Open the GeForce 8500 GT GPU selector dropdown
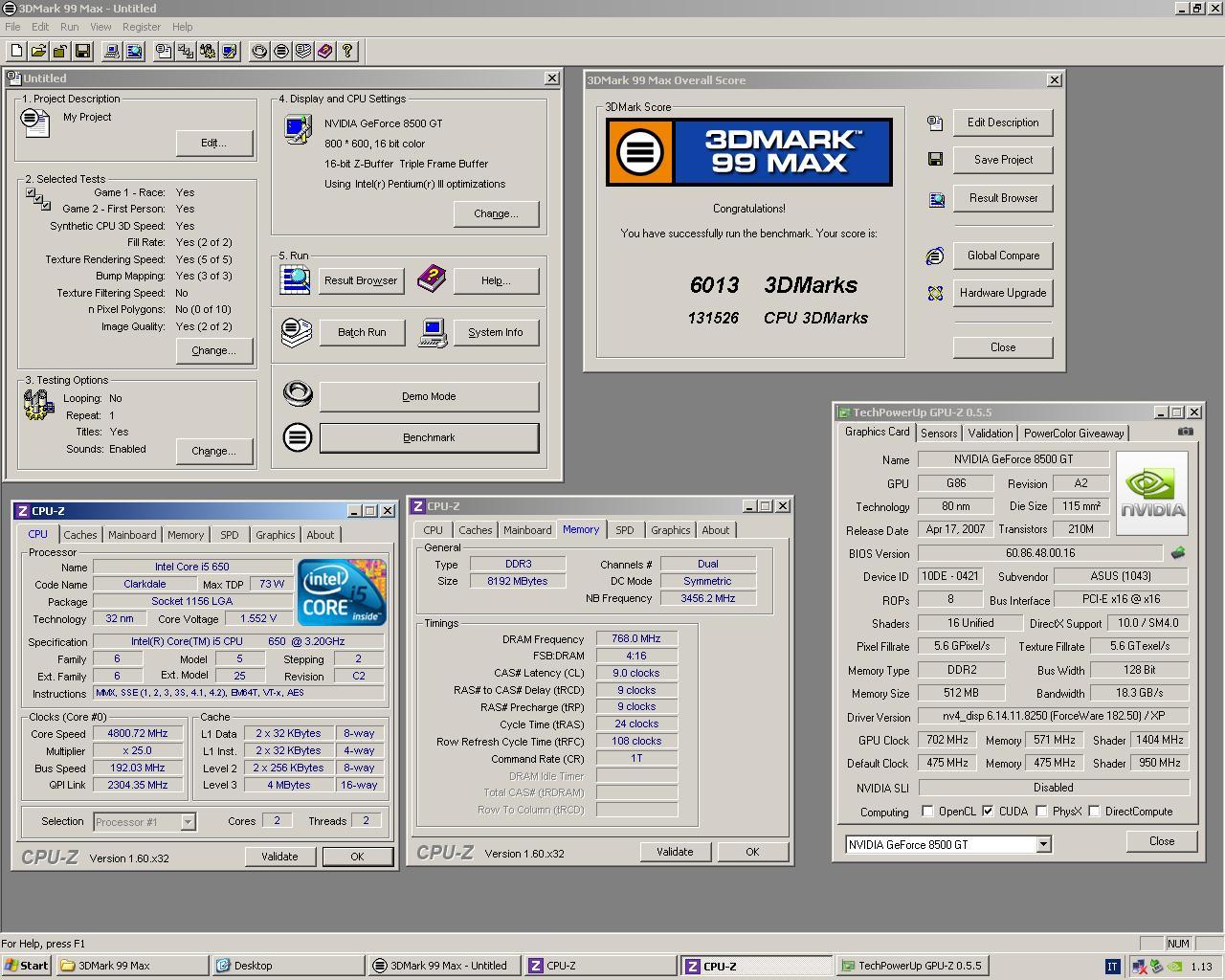This screenshot has height=980, width=1225. [1043, 844]
